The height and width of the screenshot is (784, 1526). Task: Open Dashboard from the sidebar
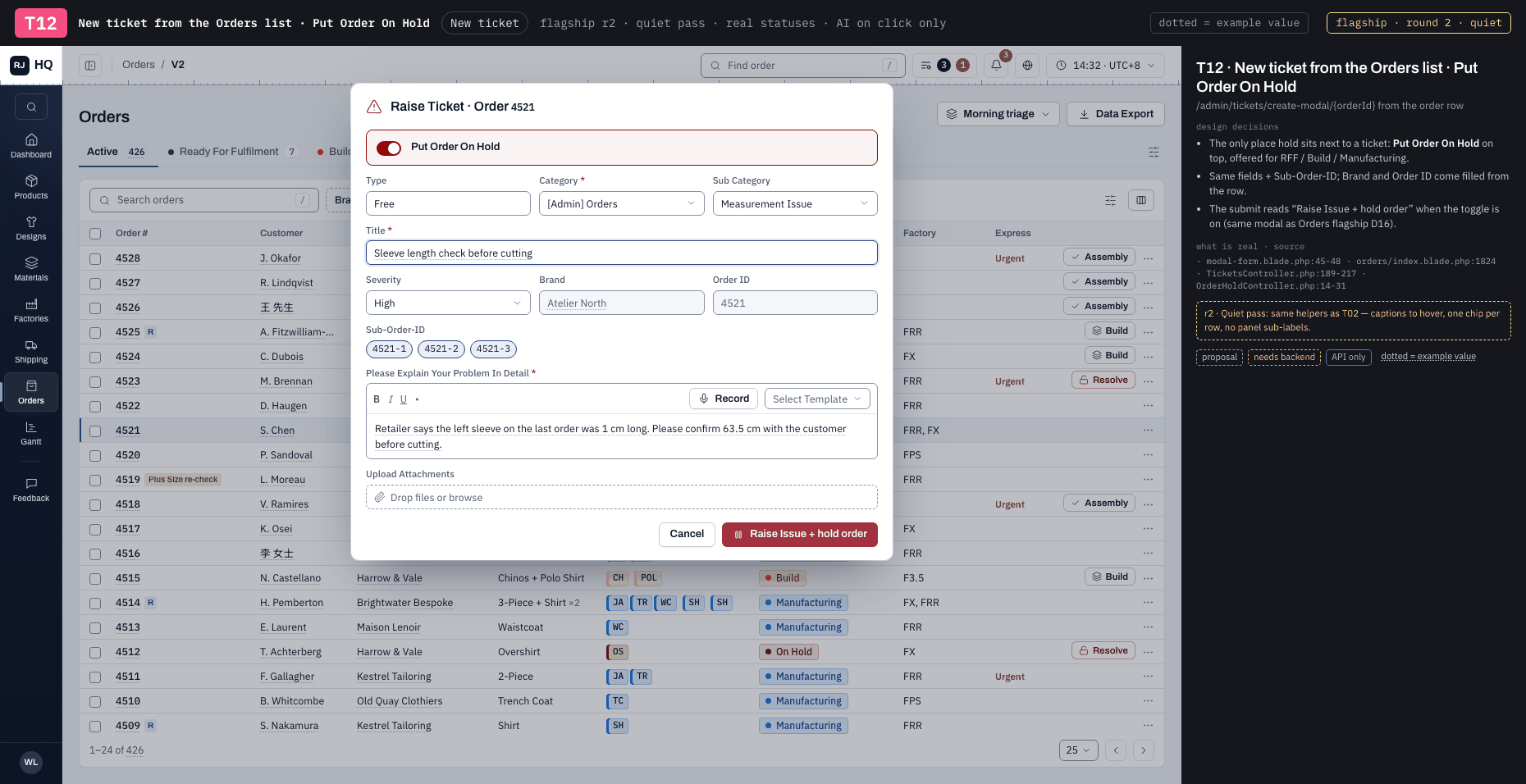pos(31,146)
